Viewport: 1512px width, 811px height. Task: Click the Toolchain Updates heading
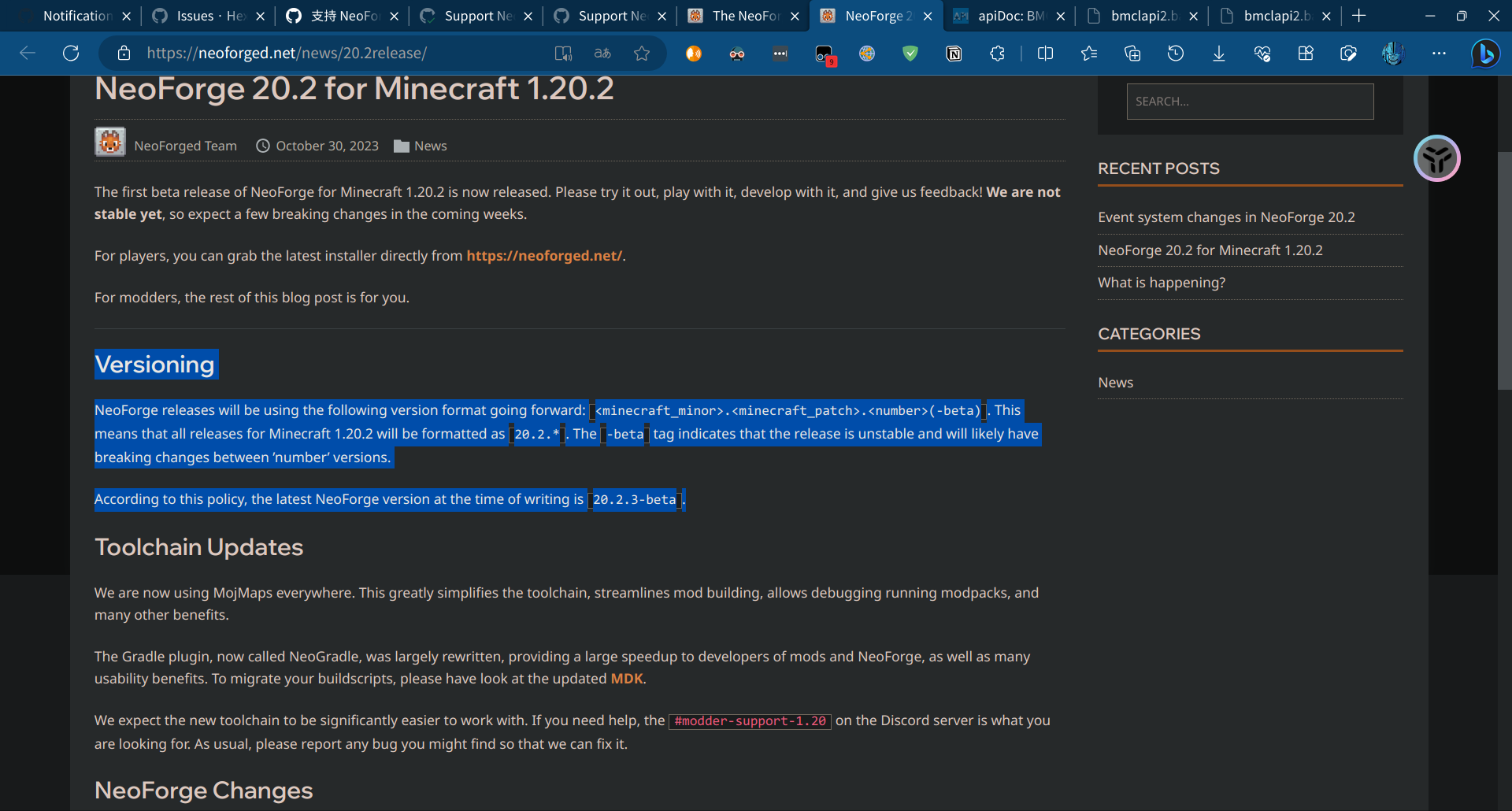point(198,547)
